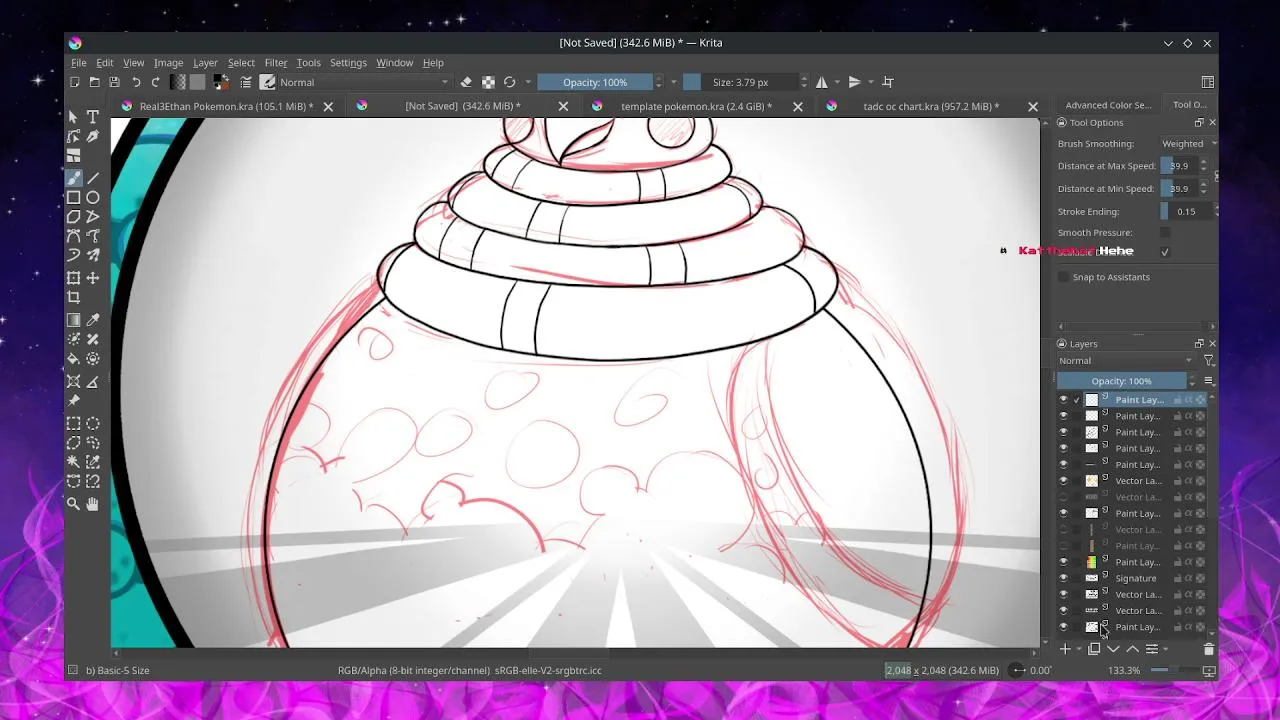Open the Advanced Color Selector docker tab

(x=1108, y=105)
